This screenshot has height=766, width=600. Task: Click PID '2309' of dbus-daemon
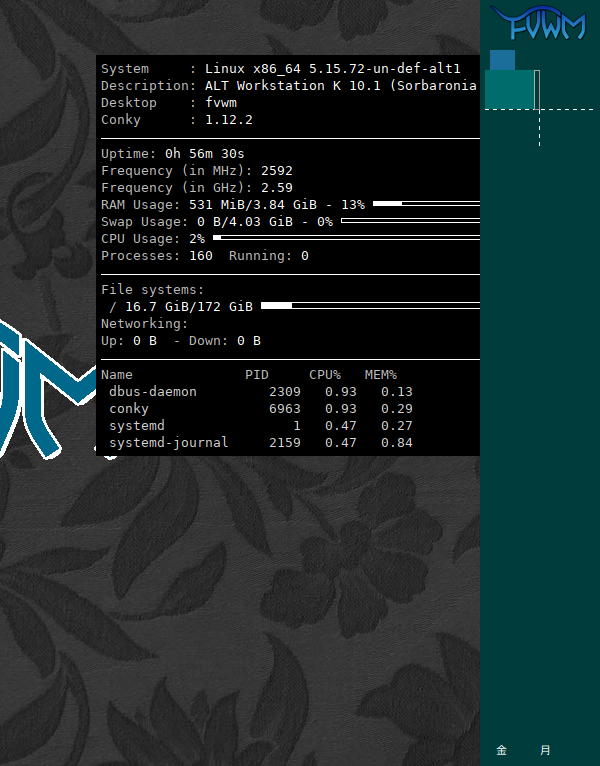285,392
